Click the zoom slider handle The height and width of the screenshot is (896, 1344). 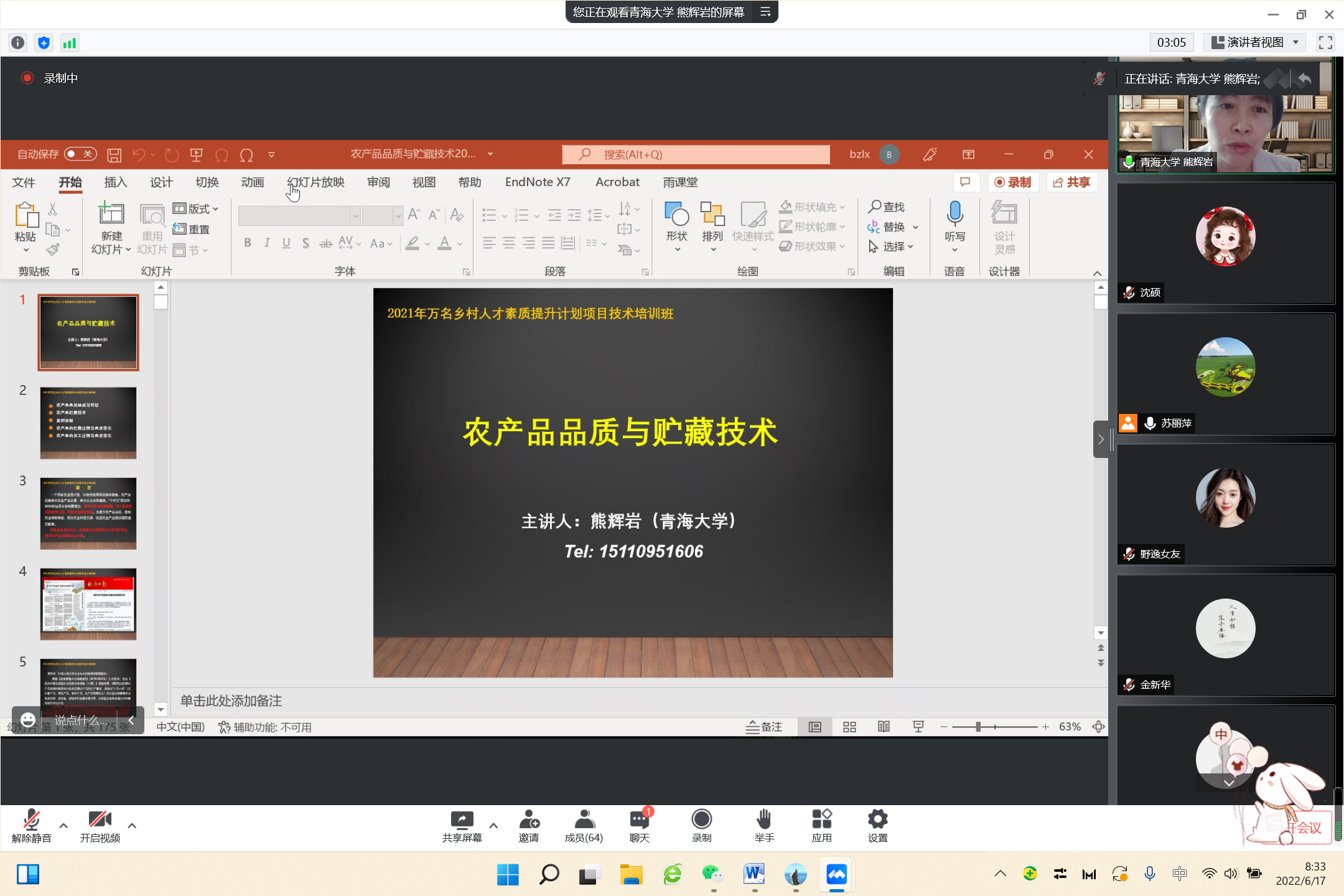point(978,727)
